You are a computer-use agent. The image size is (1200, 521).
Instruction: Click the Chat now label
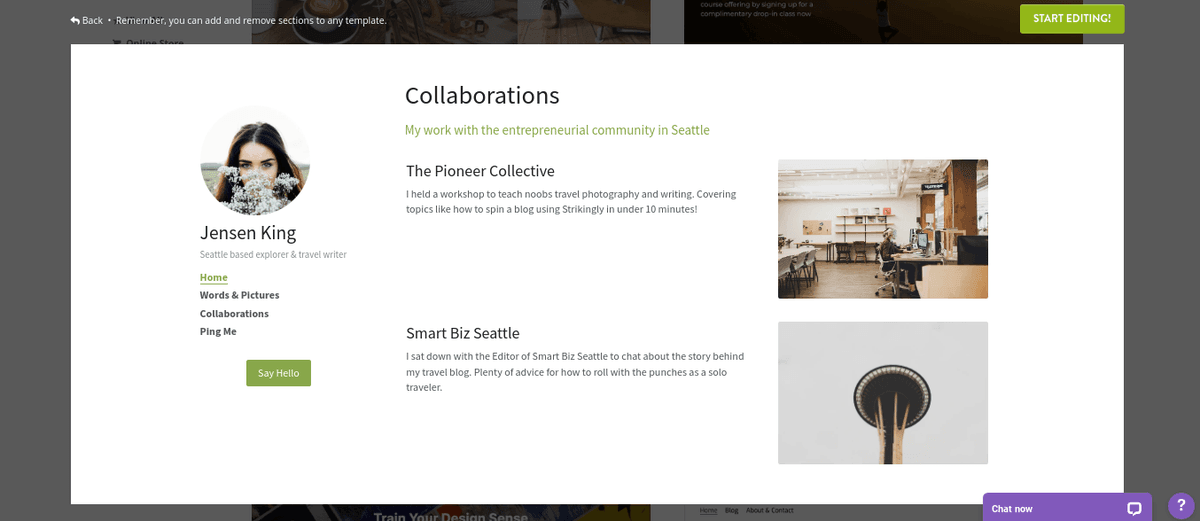(x=1012, y=509)
